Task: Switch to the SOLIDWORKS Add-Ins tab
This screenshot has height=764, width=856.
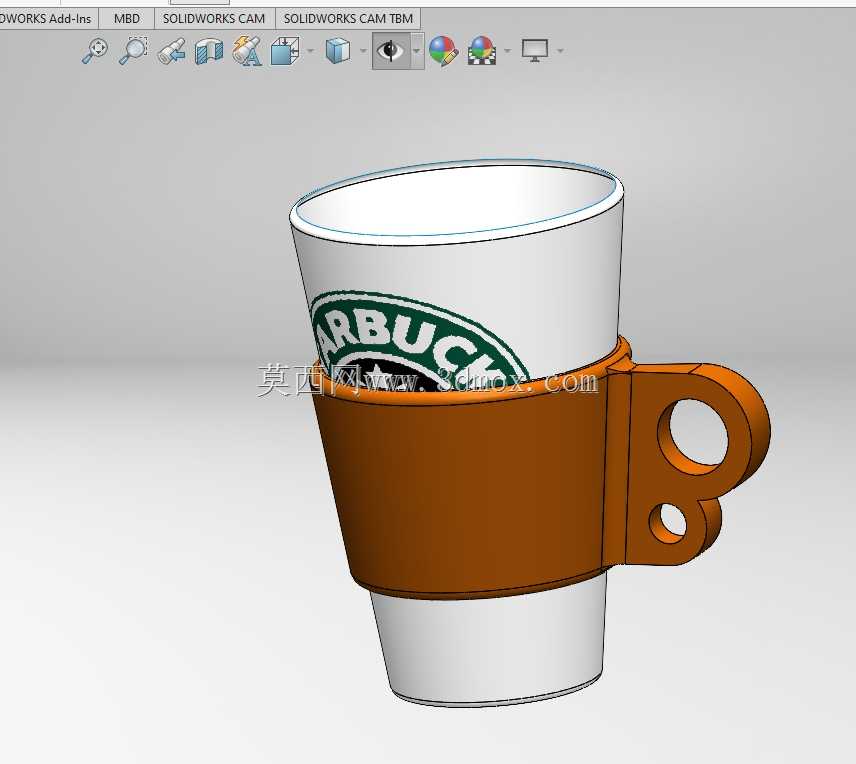Action: (48, 19)
